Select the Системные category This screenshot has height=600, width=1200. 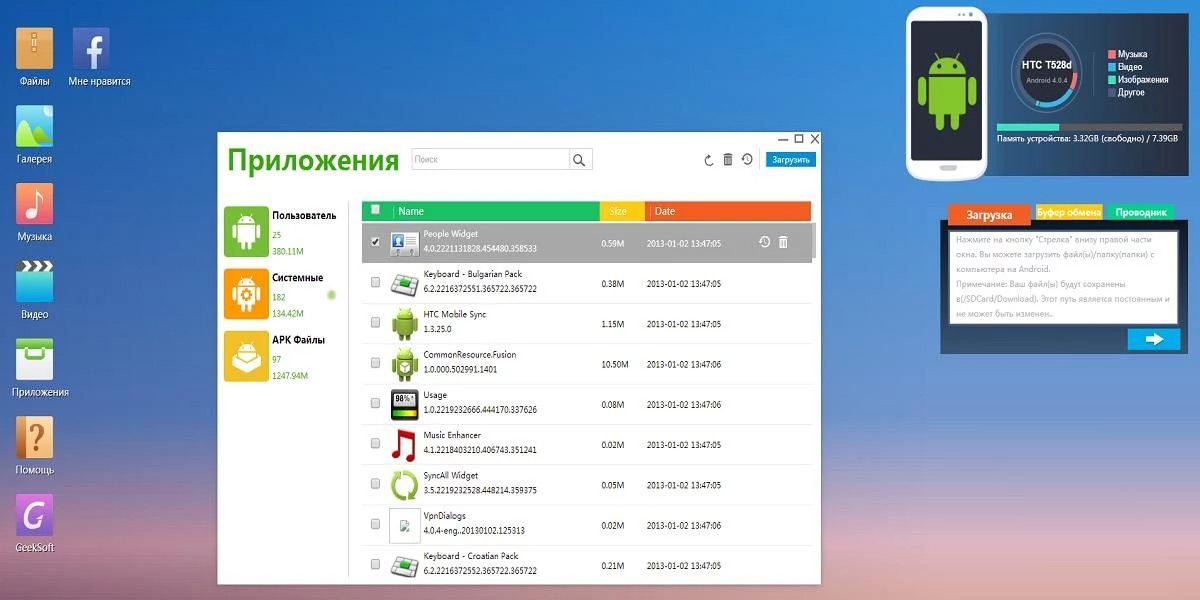point(282,294)
